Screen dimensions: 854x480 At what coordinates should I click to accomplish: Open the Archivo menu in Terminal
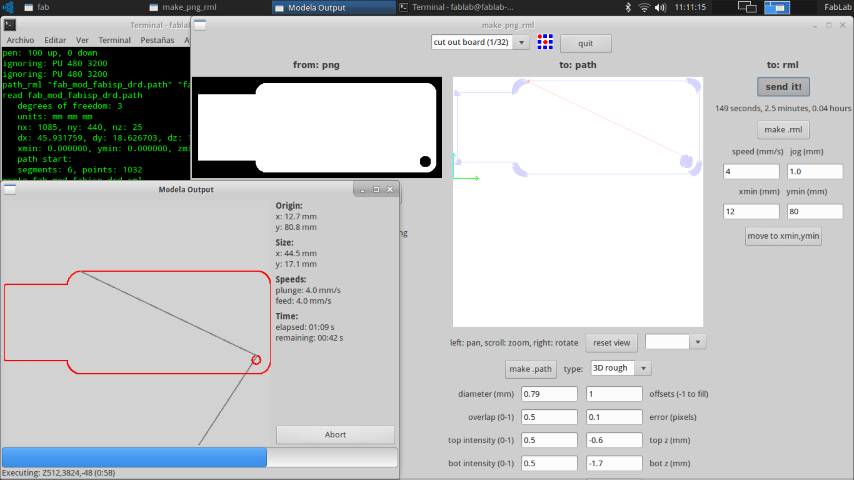(x=20, y=40)
